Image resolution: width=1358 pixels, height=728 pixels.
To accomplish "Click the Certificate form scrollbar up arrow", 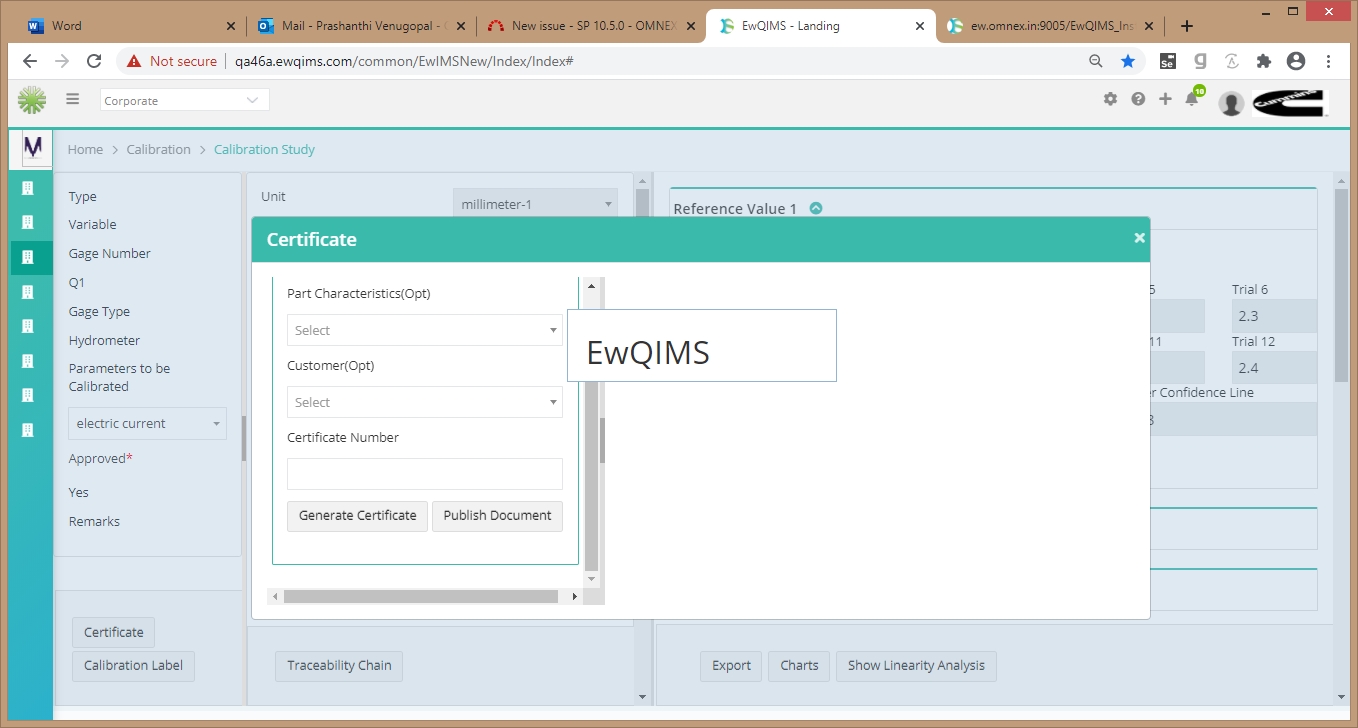I will tap(591, 286).
